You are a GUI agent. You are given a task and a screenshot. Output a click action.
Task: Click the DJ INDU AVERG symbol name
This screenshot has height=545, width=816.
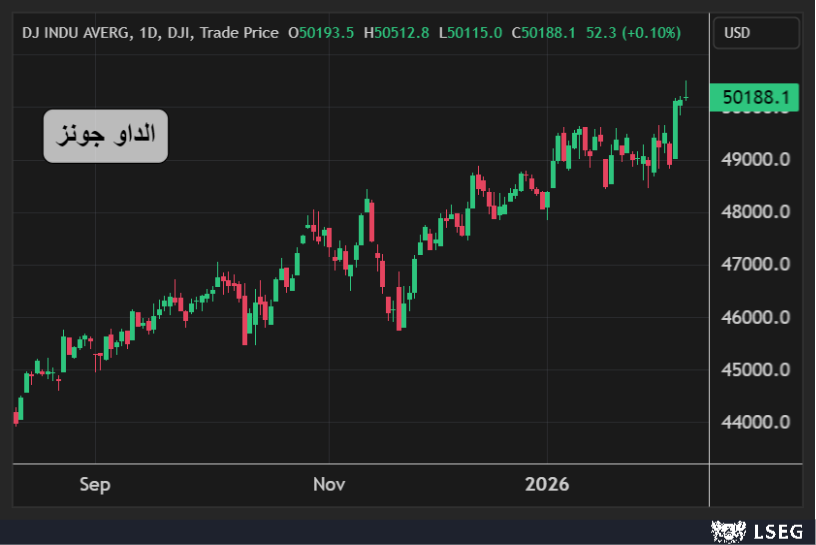pyautogui.click(x=76, y=33)
